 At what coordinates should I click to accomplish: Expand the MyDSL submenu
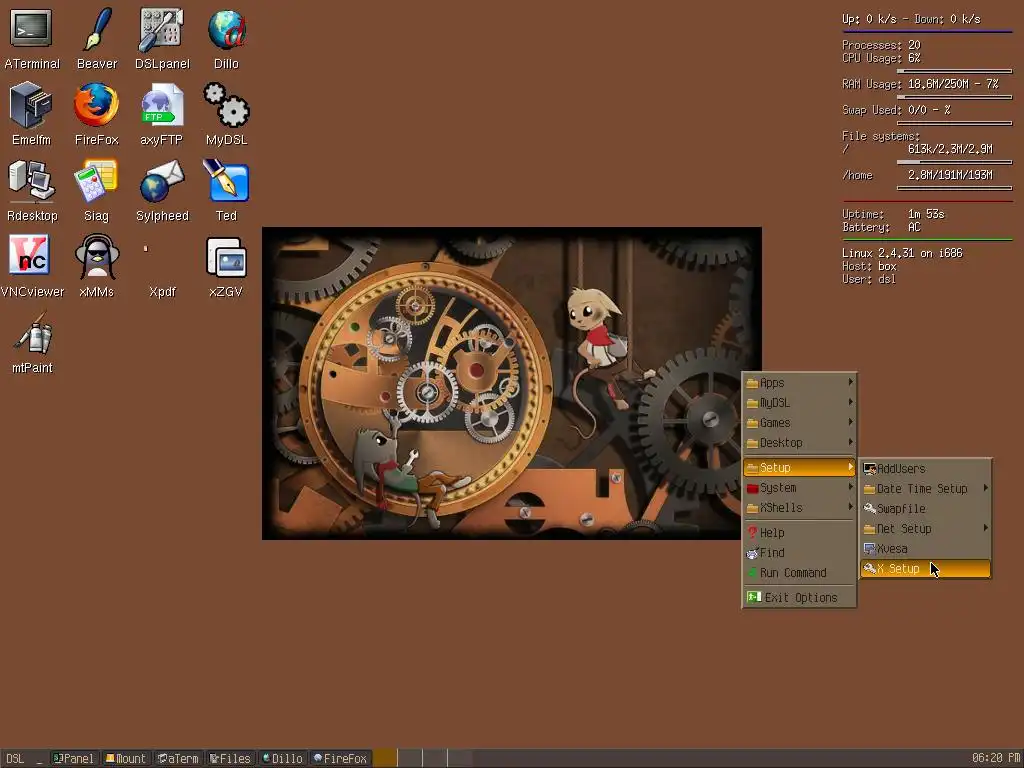tap(799, 403)
